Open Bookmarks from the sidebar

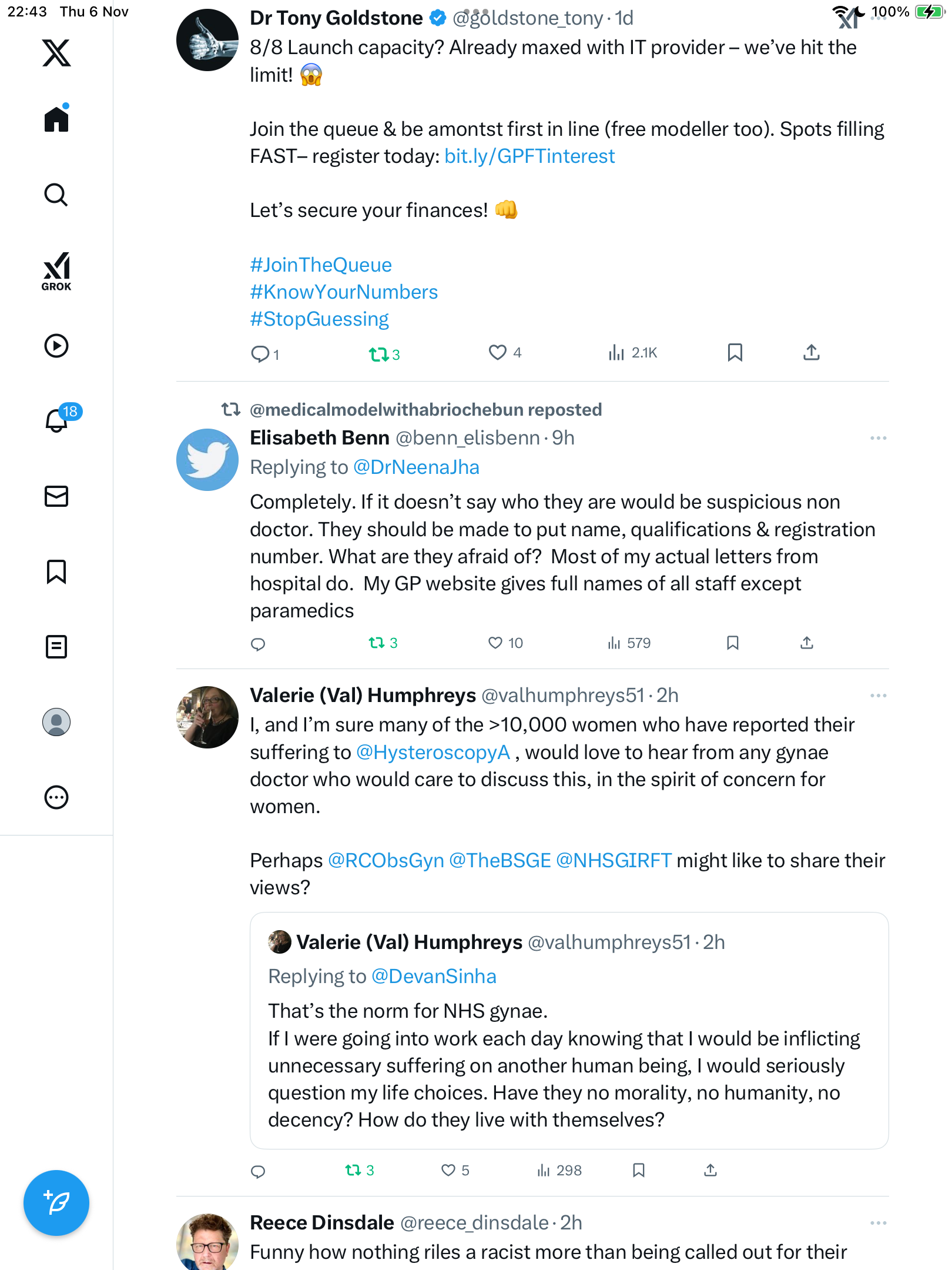[x=56, y=571]
